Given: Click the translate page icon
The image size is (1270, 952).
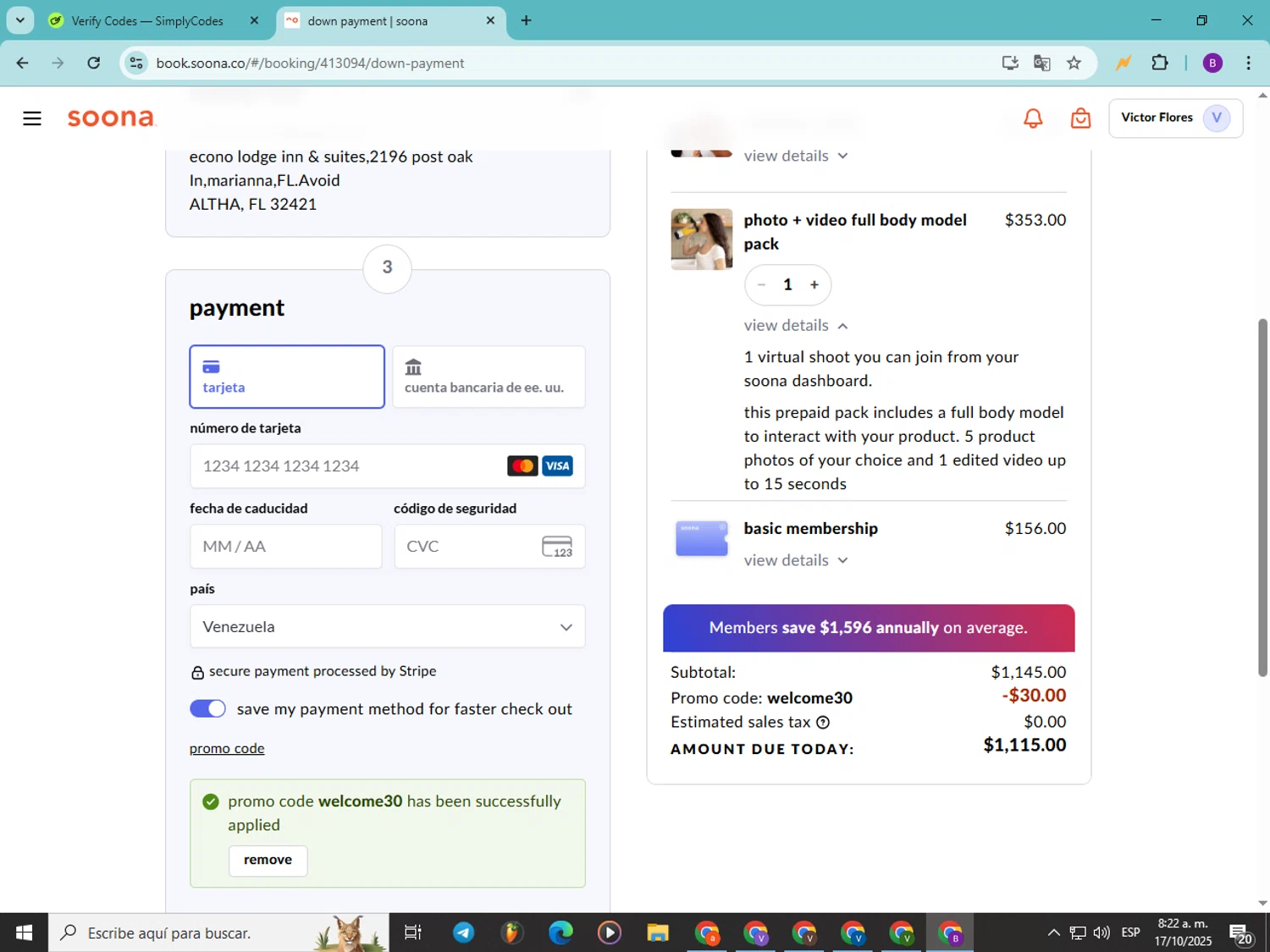Looking at the screenshot, I should tap(1042, 63).
